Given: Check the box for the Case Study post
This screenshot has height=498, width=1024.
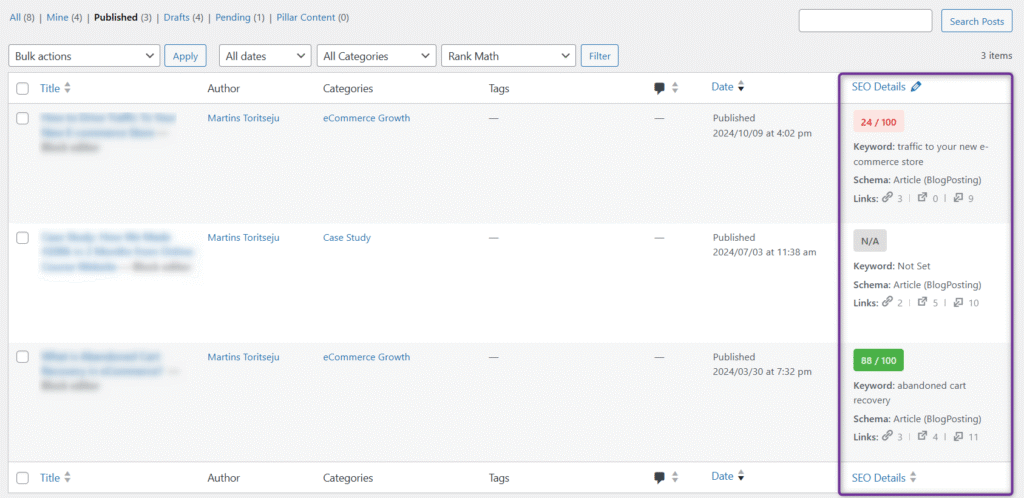Looking at the screenshot, I should click(23, 238).
